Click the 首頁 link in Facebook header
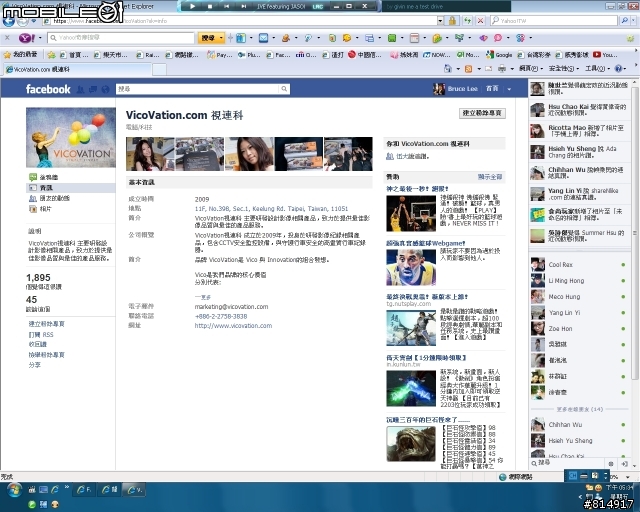Screen dimensions: 640x512 pos(492,89)
